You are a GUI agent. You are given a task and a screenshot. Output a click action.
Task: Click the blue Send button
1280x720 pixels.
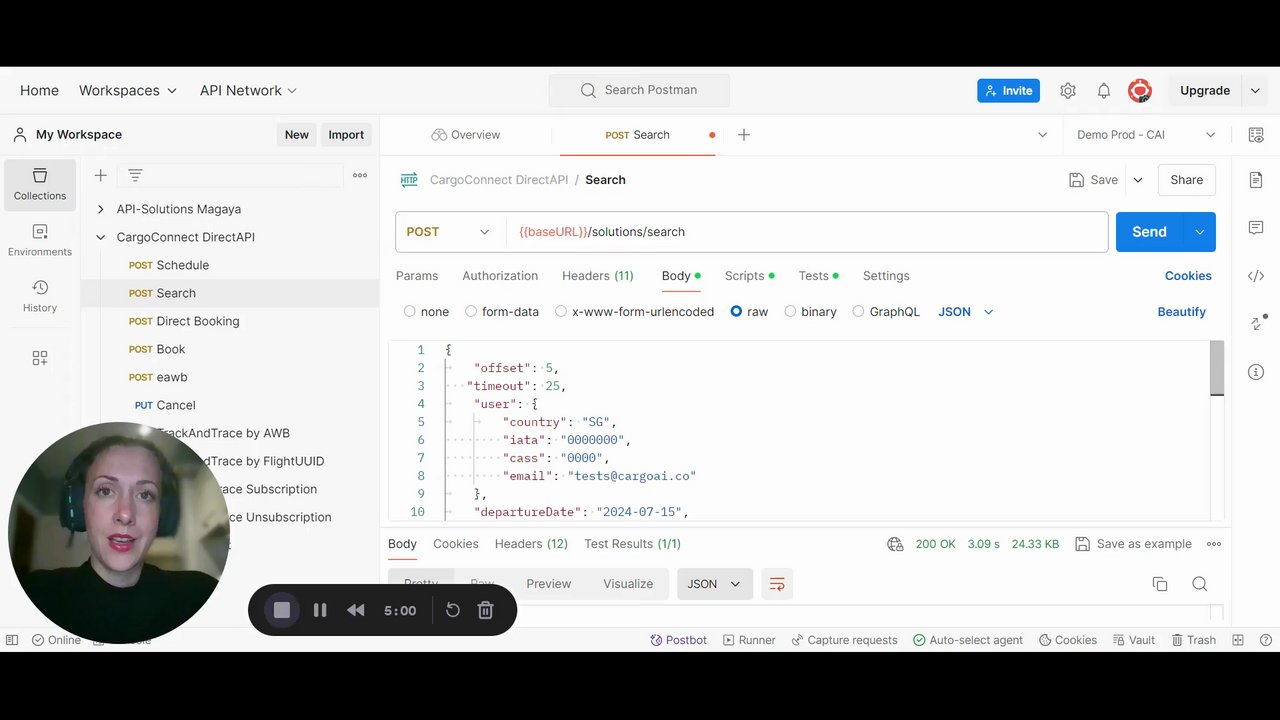pyautogui.click(x=1149, y=232)
